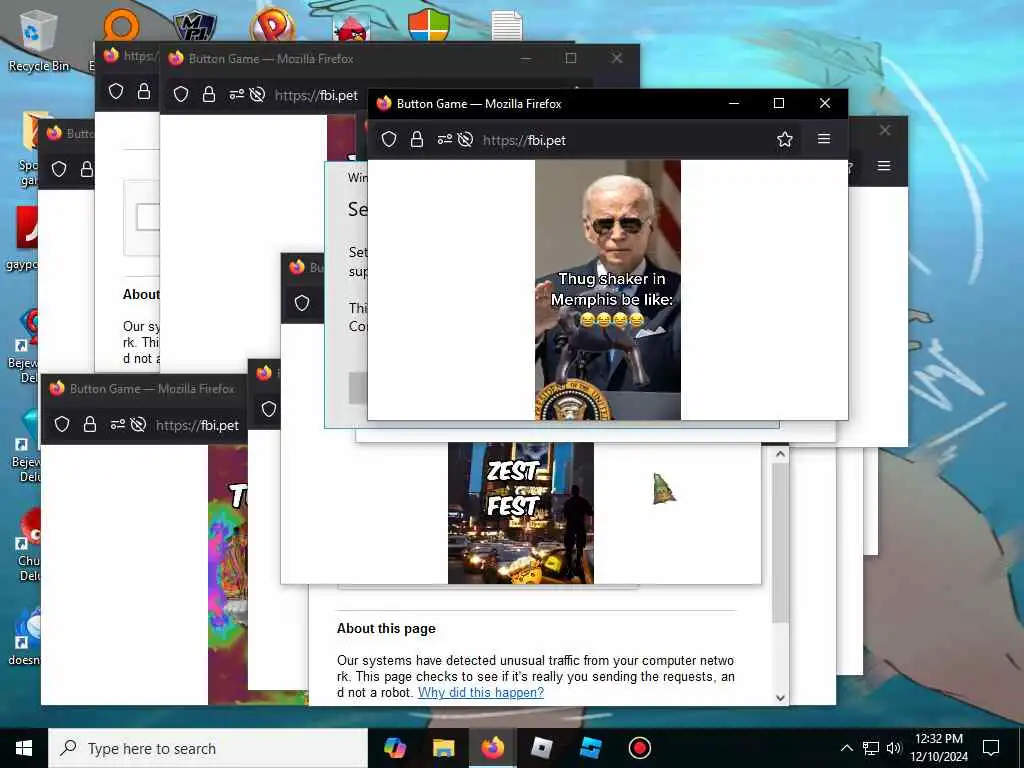Click the padlock in the topmost dimmed Button Game window
This screenshot has height=768, width=1024.
tap(208, 95)
